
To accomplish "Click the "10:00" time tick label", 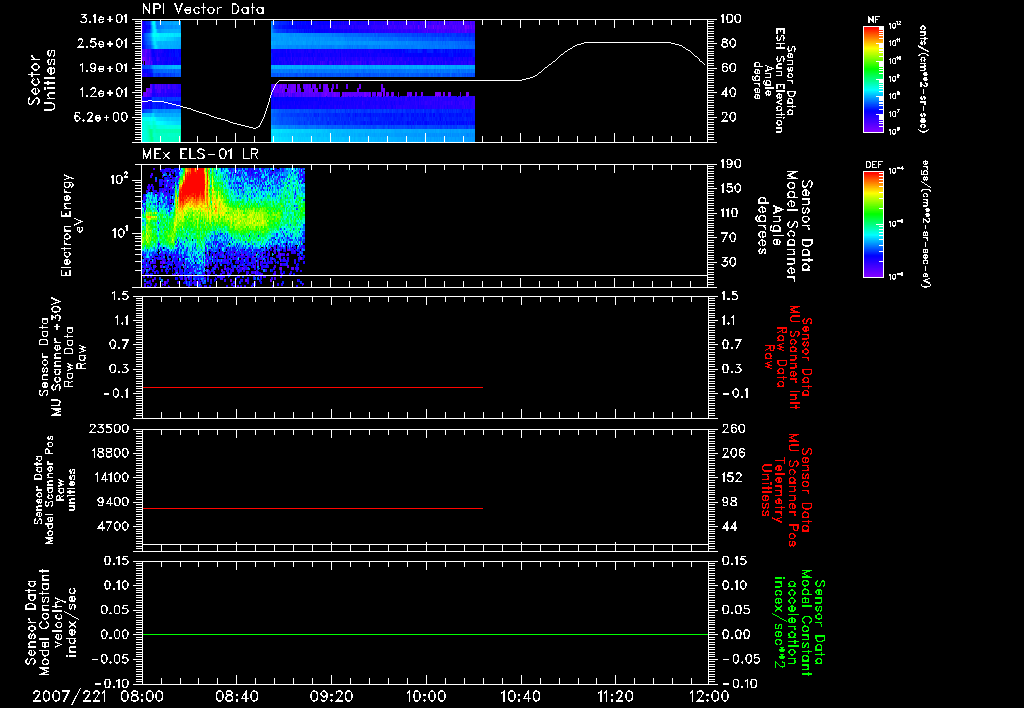I will pyautogui.click(x=426, y=697).
